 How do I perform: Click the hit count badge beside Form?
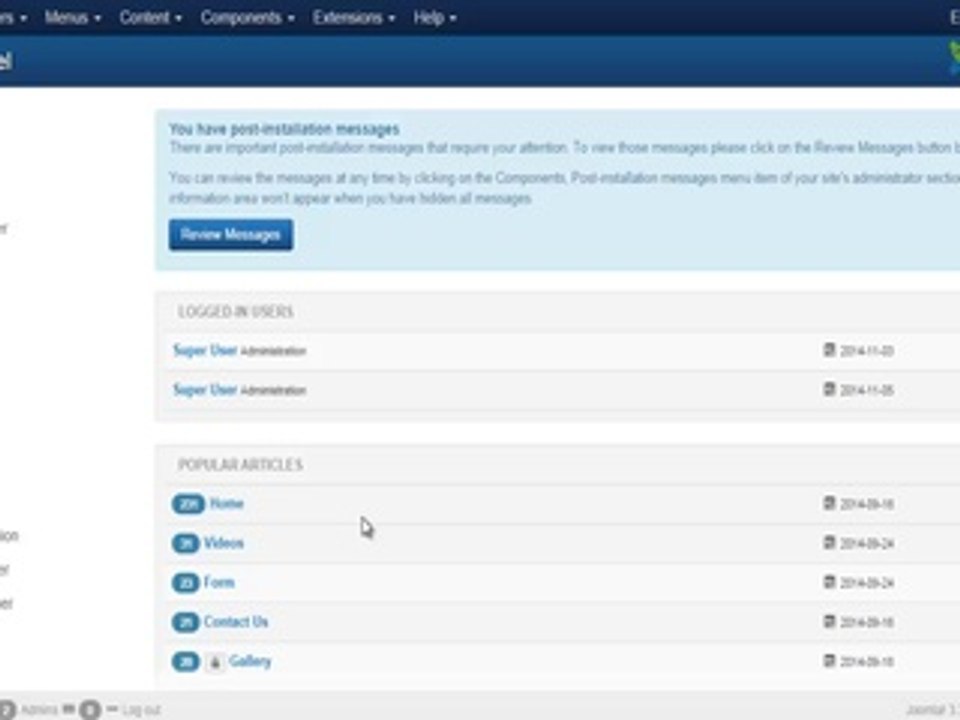(186, 583)
